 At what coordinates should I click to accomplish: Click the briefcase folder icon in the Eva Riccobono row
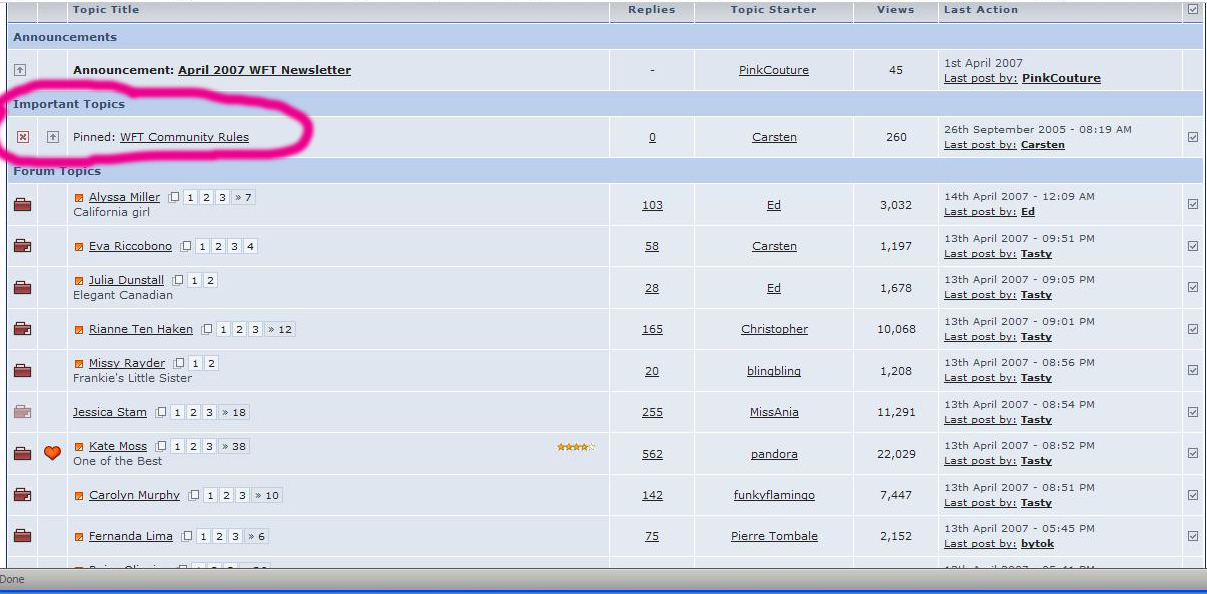tap(22, 246)
